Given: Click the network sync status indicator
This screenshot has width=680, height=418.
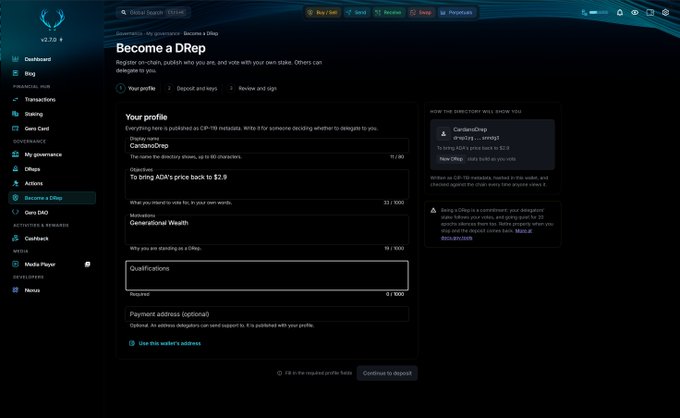Looking at the screenshot, I should 595,13.
